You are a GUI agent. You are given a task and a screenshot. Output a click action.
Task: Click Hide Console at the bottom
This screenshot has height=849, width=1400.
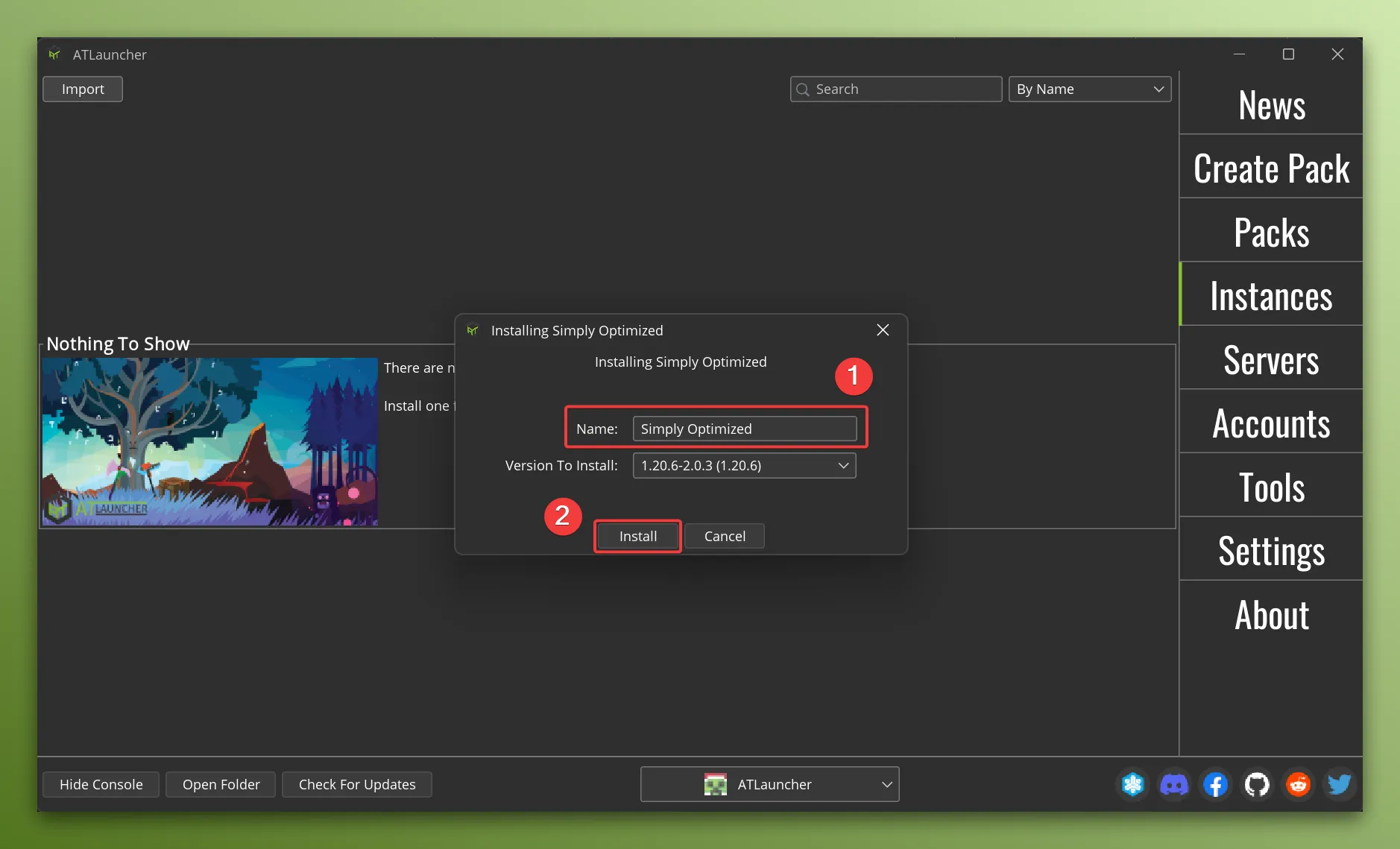tap(100, 784)
